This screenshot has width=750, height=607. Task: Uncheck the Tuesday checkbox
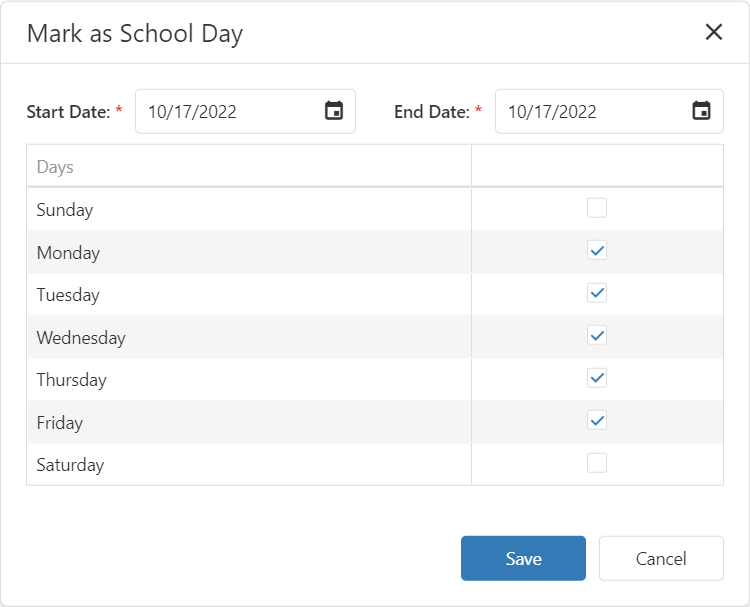click(x=597, y=293)
